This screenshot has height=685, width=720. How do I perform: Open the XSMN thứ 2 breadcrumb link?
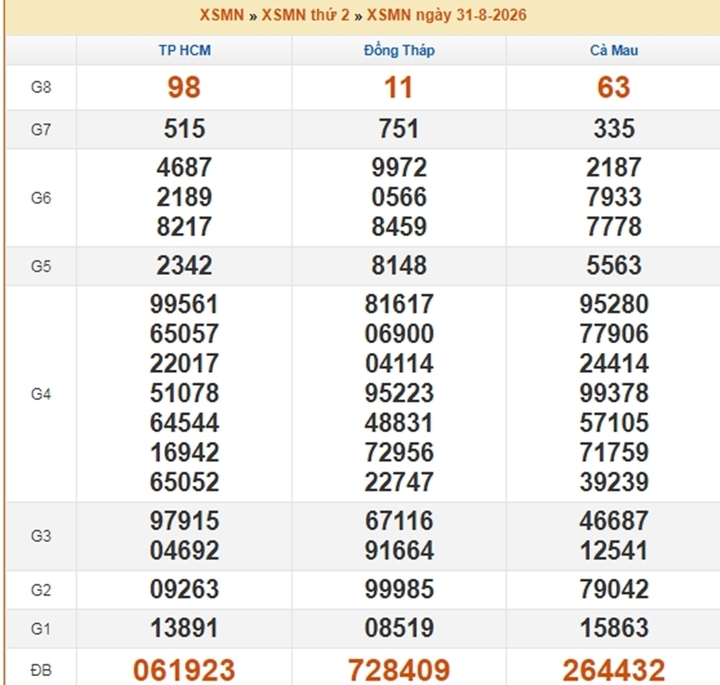point(305,15)
